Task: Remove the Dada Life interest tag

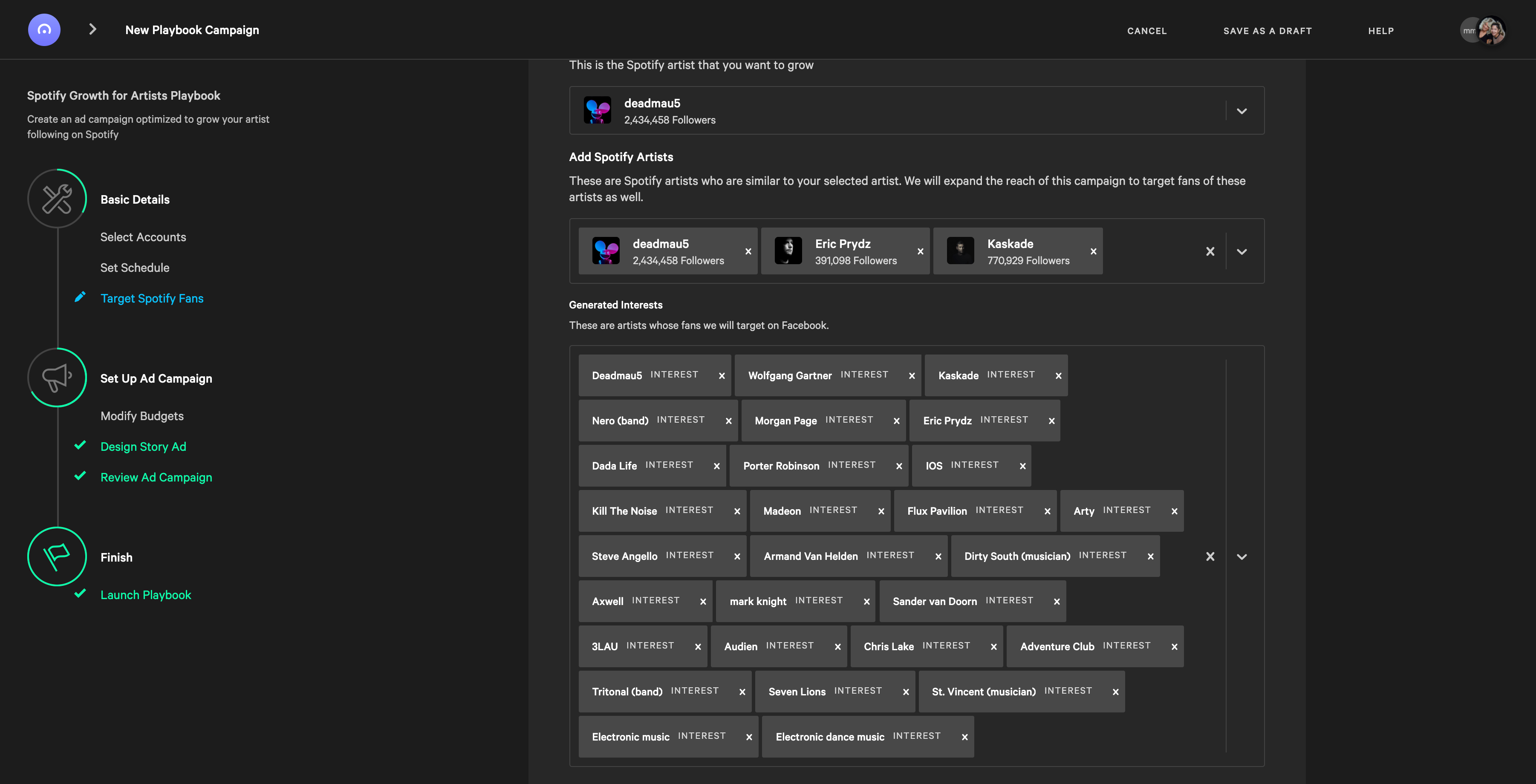Action: pos(717,466)
